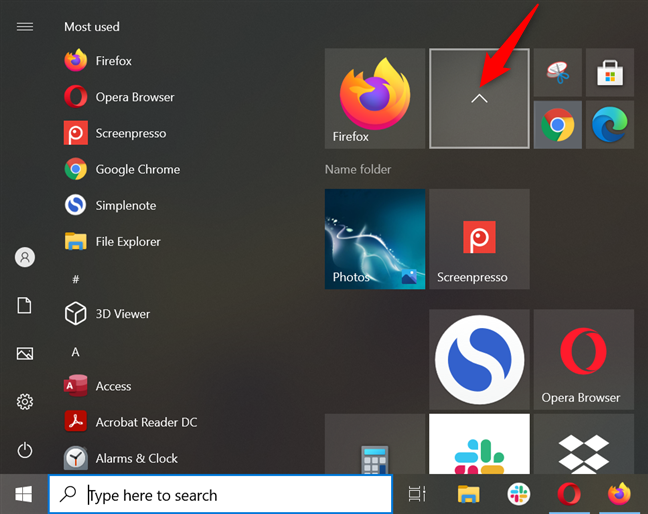The image size is (648, 514).
Task: Launch the Slack tile
Action: tap(479, 444)
